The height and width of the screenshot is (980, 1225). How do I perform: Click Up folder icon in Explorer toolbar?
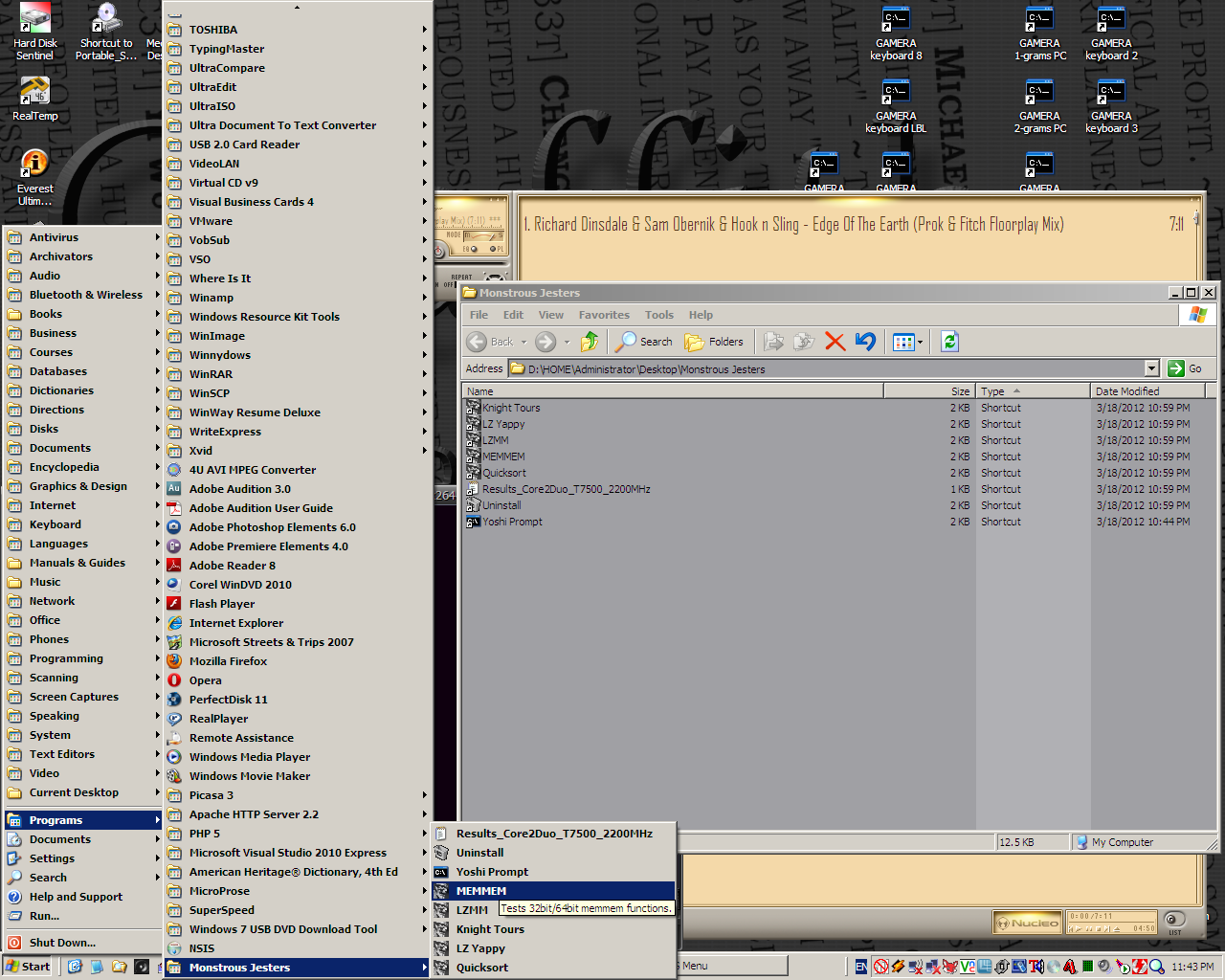[x=590, y=342]
